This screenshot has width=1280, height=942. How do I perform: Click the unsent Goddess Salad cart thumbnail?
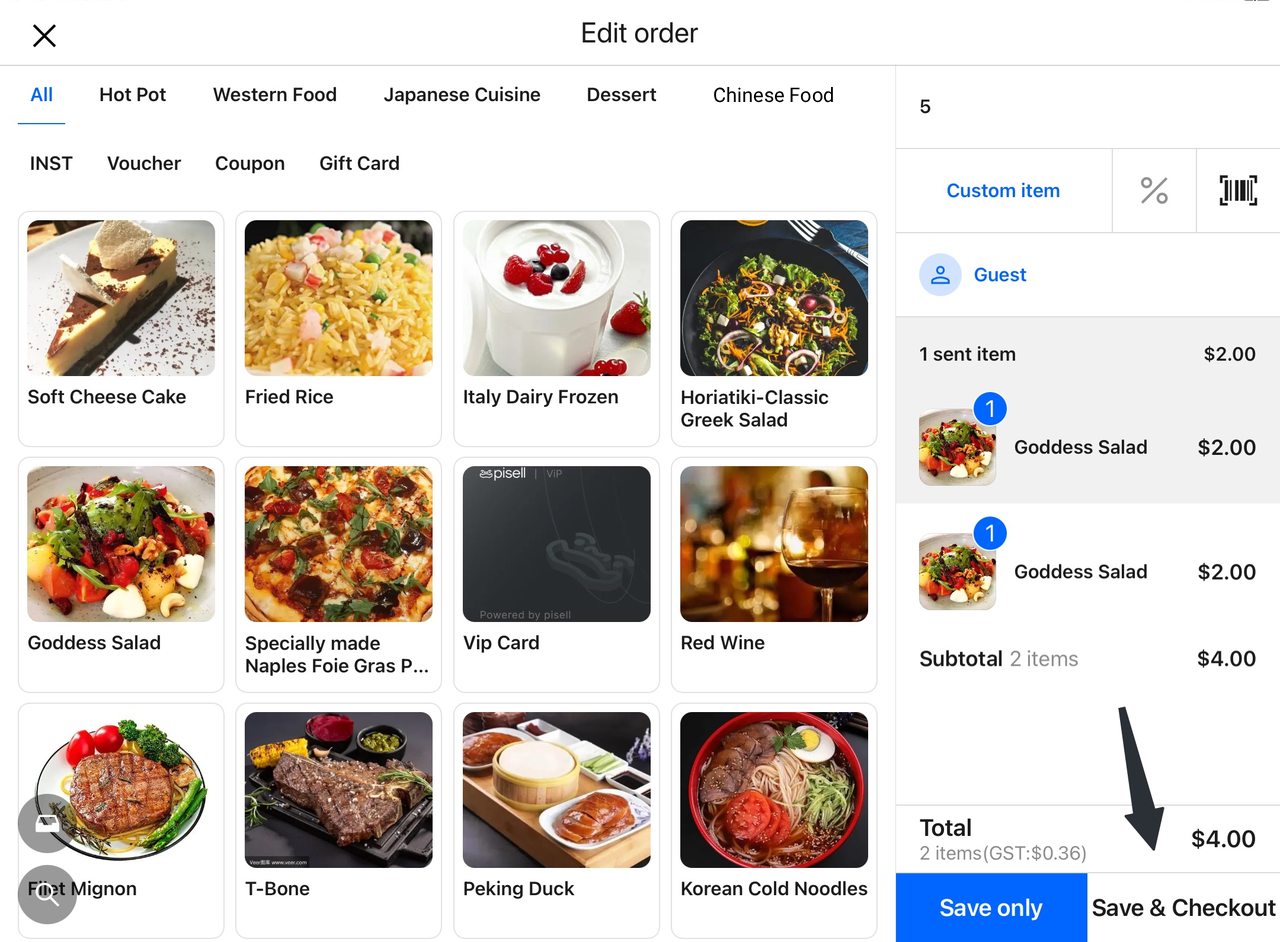click(x=957, y=572)
